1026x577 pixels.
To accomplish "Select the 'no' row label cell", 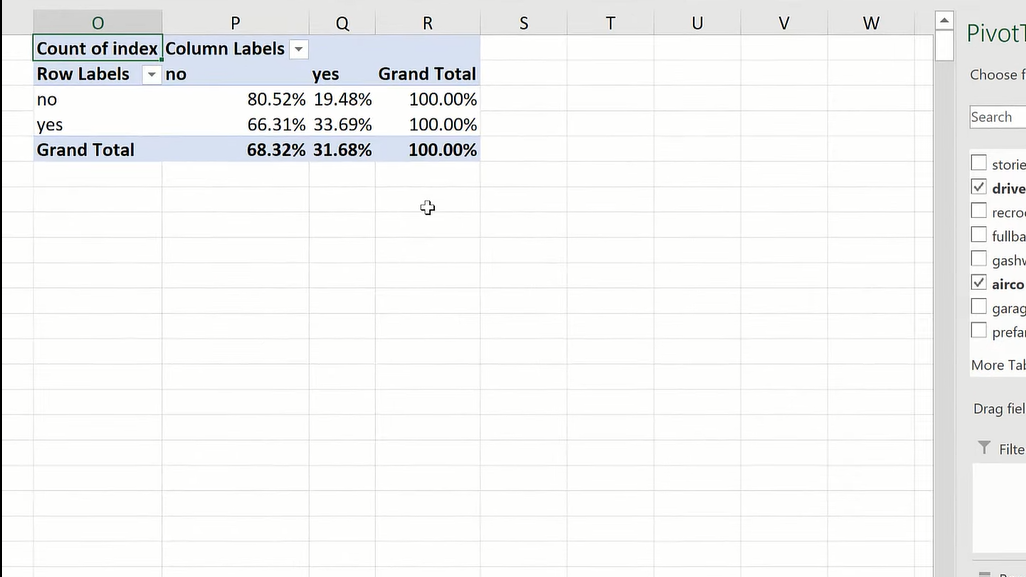I will (x=97, y=99).
